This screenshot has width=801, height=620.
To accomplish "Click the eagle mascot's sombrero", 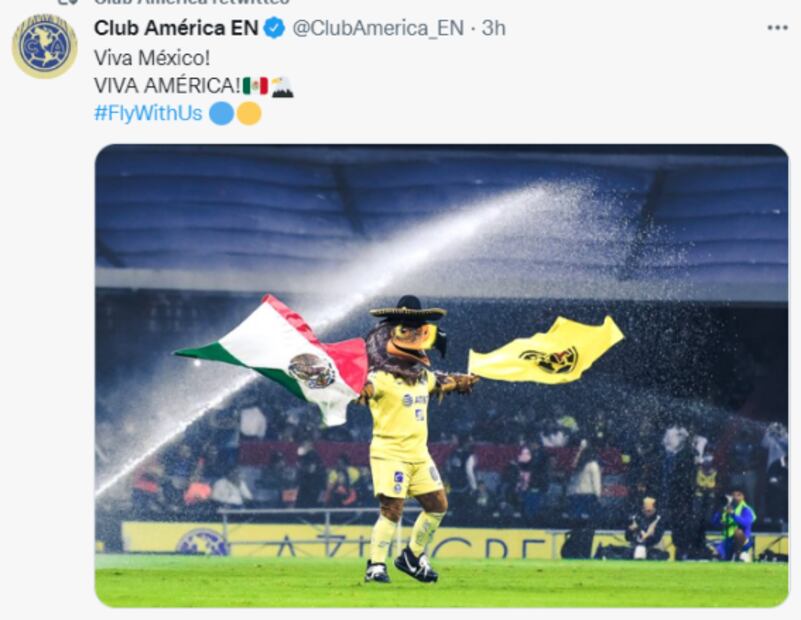I will pos(408,309).
